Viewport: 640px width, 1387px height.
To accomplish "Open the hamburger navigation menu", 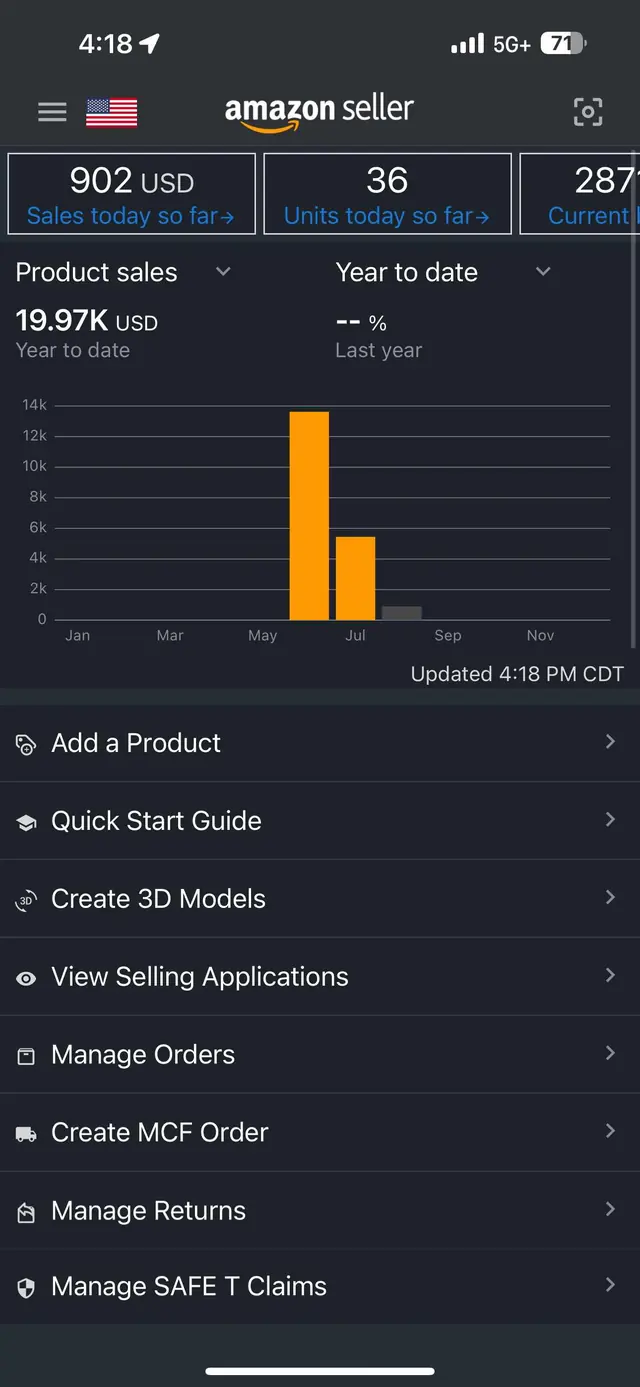I will (x=52, y=112).
